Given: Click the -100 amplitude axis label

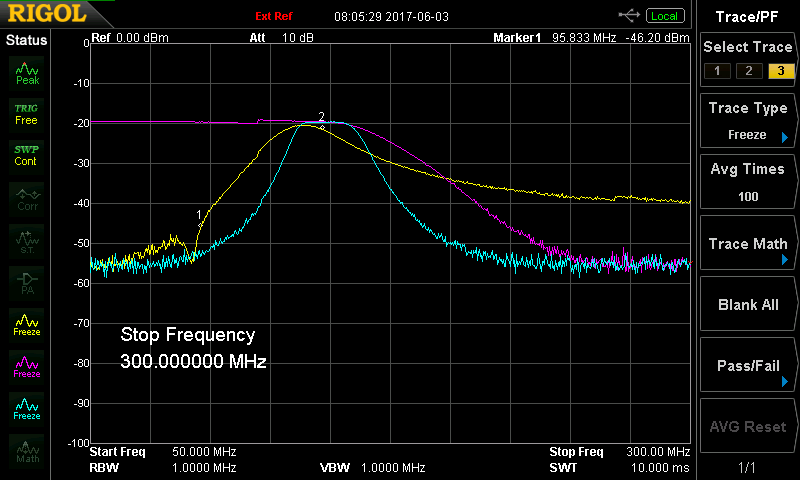Looking at the screenshot, I should point(79,443).
